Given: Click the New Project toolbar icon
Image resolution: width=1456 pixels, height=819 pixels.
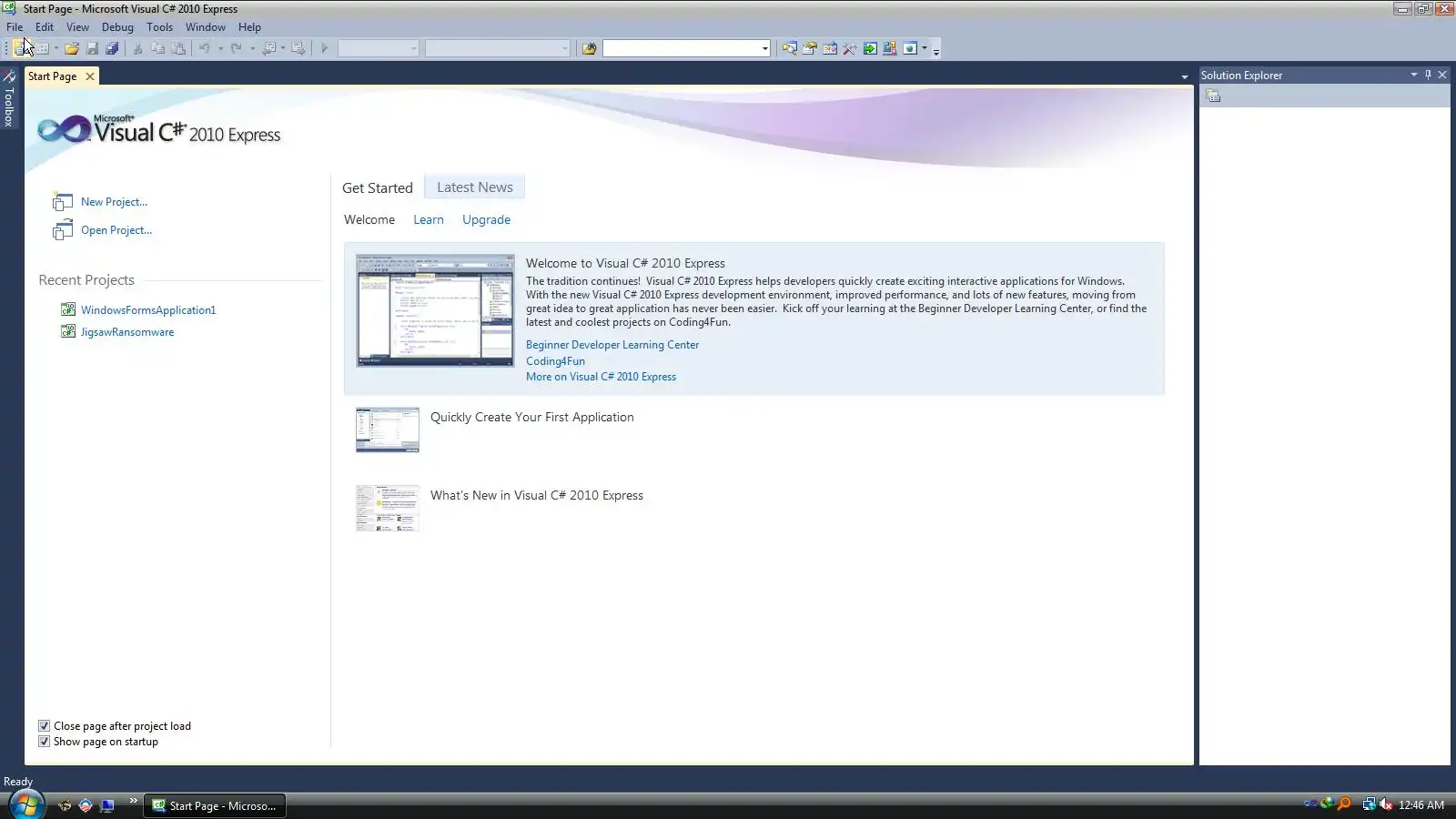Looking at the screenshot, I should pyautogui.click(x=20, y=48).
